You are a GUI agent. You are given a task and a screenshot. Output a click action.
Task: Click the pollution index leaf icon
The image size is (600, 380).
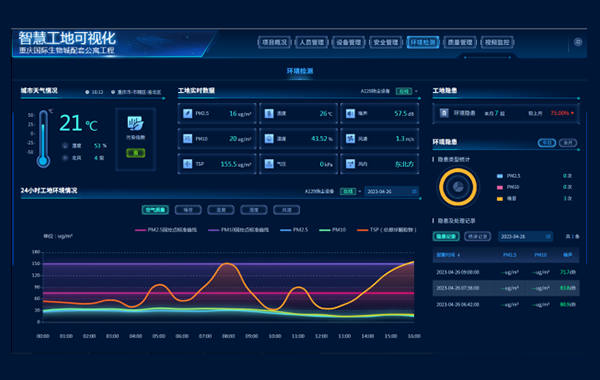point(135,123)
